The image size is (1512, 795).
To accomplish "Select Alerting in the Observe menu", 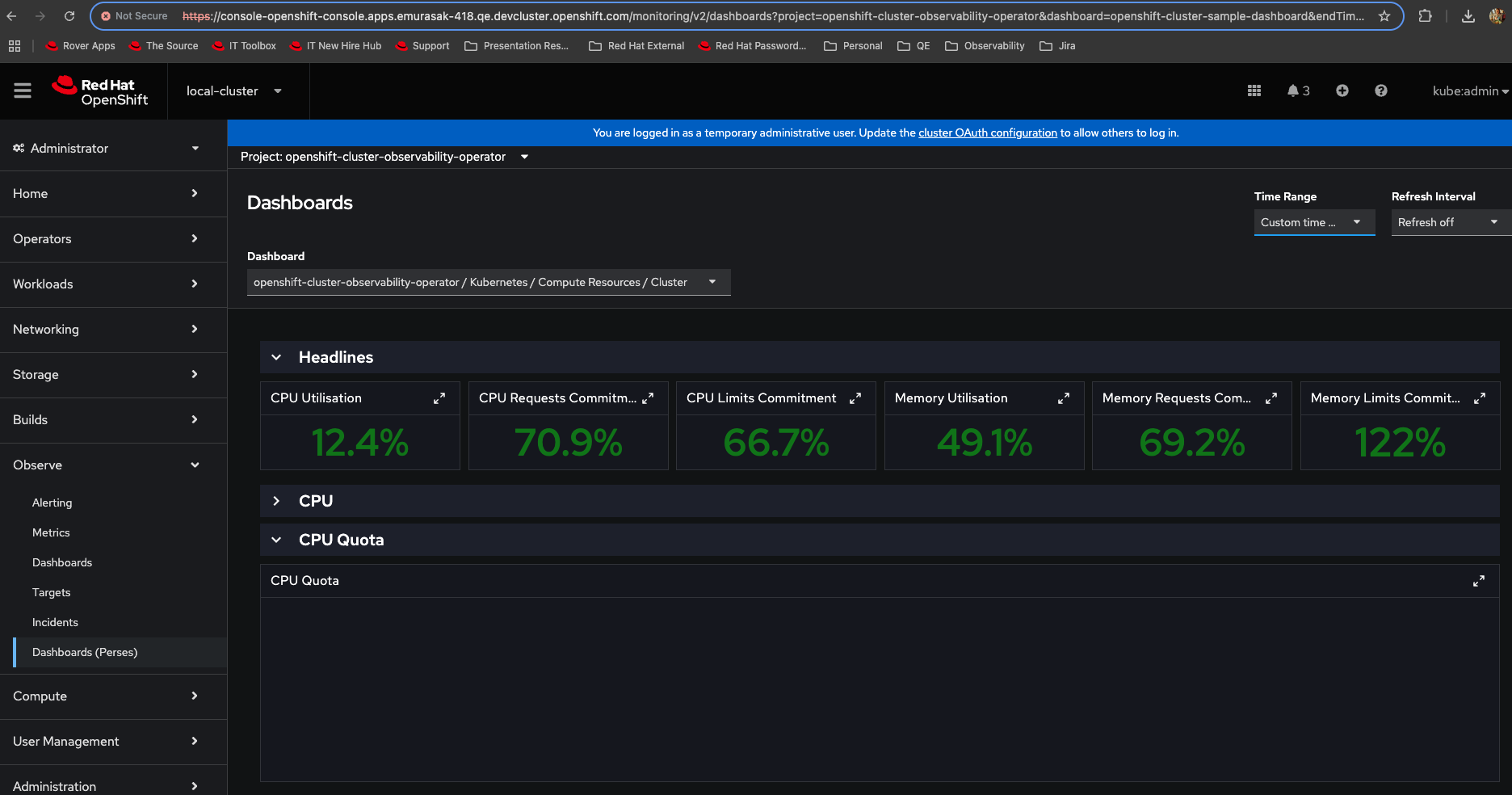I will 52,503.
